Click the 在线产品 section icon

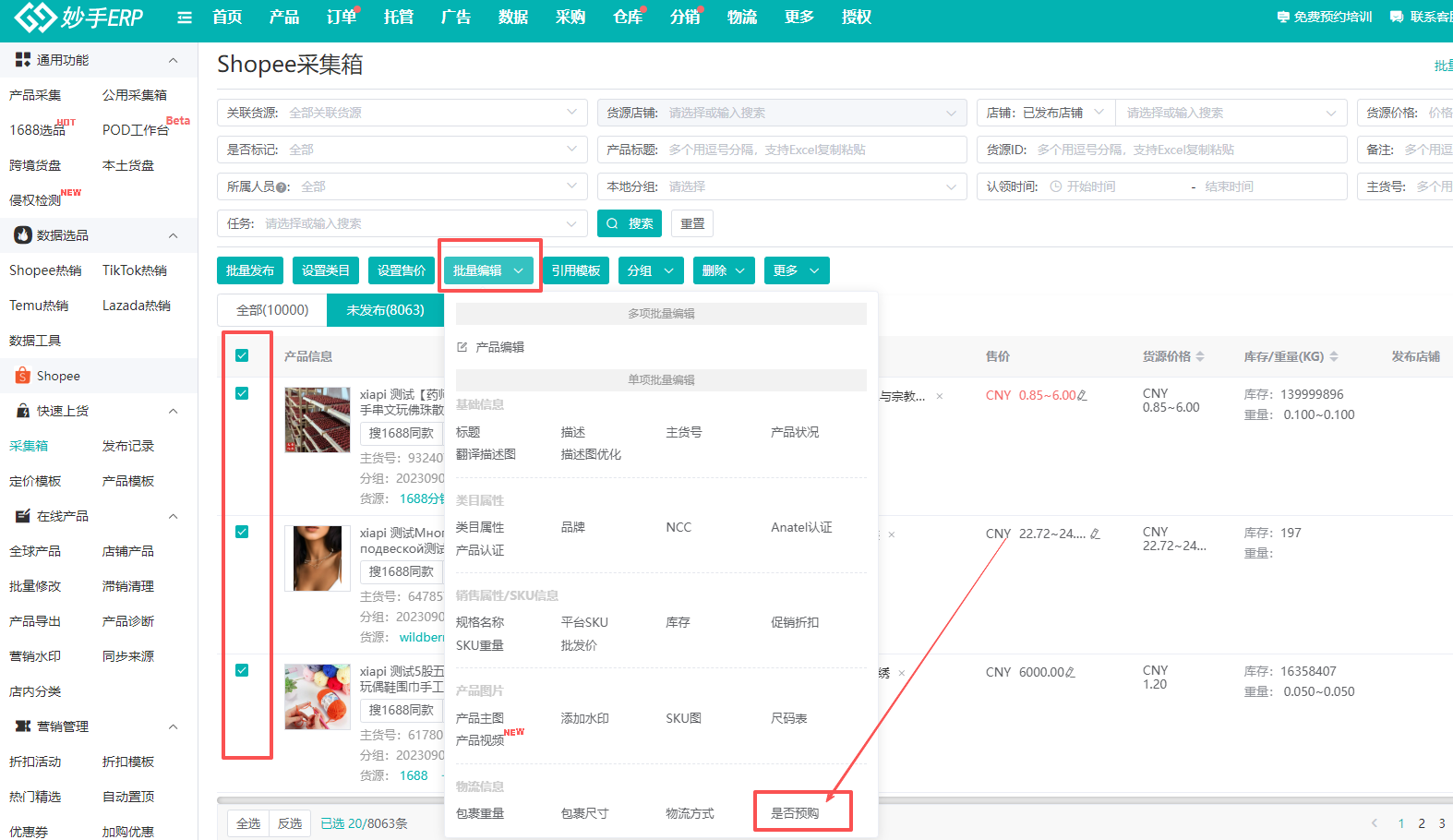pyautogui.click(x=23, y=516)
